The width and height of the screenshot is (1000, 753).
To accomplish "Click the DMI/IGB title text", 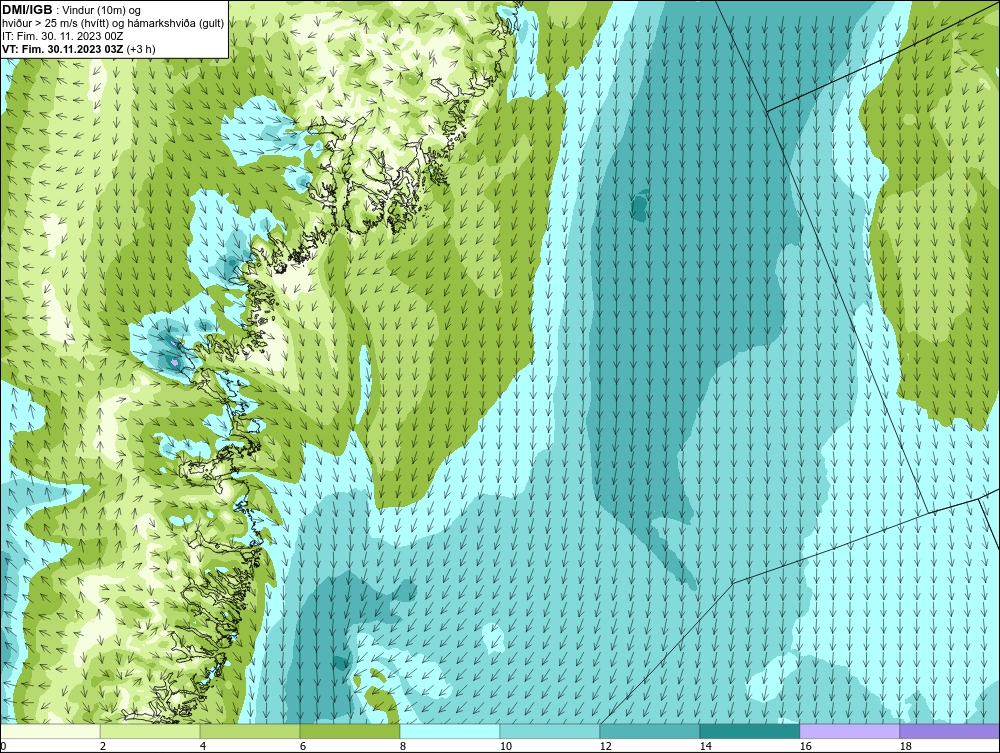I will coord(27,10).
